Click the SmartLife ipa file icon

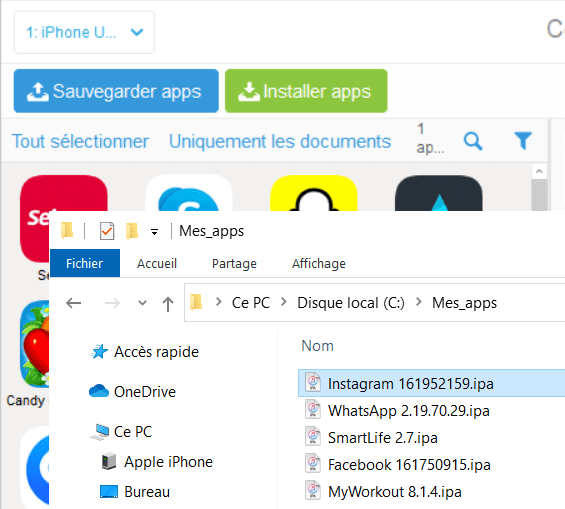313,436
